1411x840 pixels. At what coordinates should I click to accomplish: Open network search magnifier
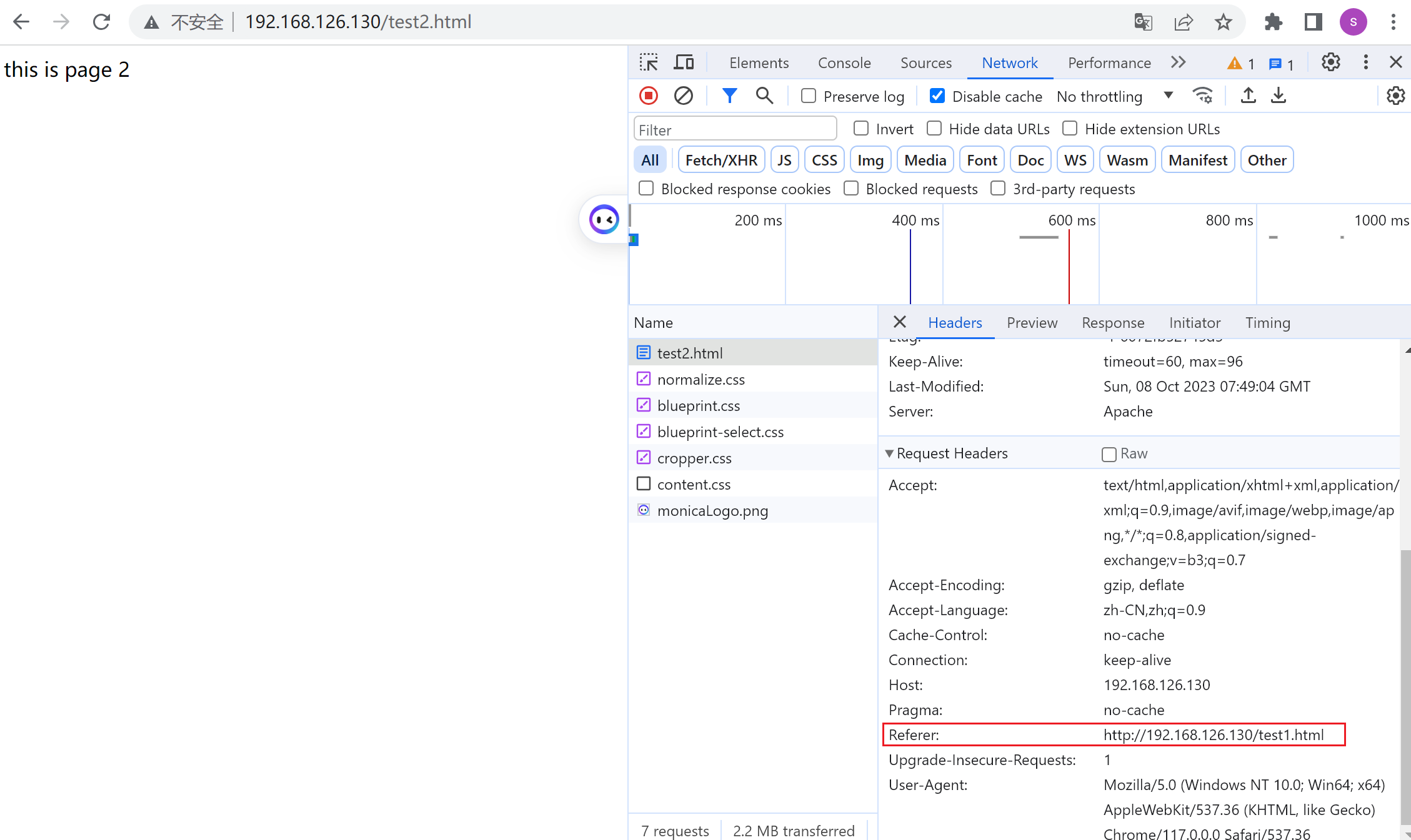click(x=764, y=96)
